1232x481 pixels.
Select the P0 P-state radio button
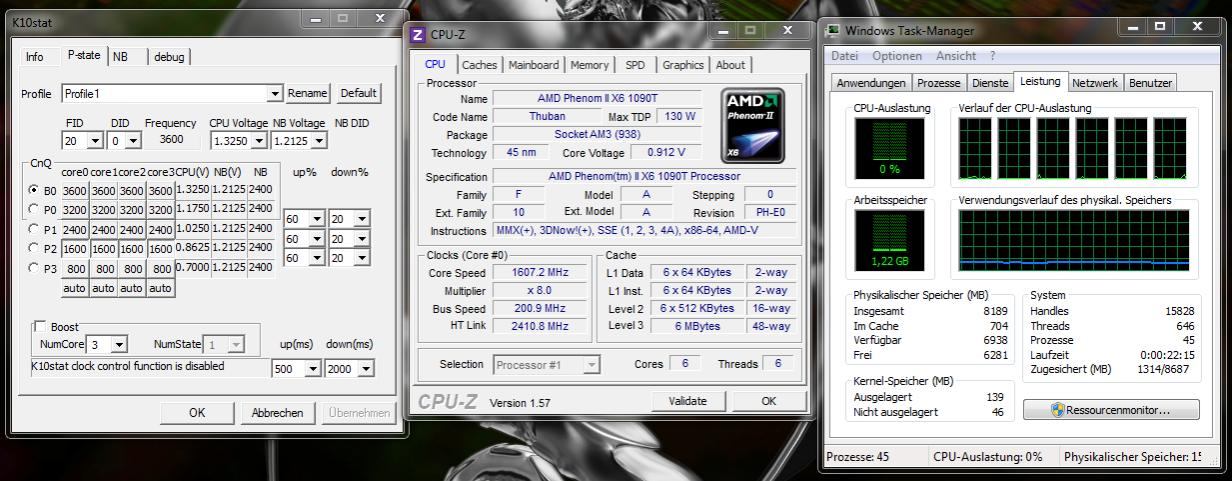point(36,209)
